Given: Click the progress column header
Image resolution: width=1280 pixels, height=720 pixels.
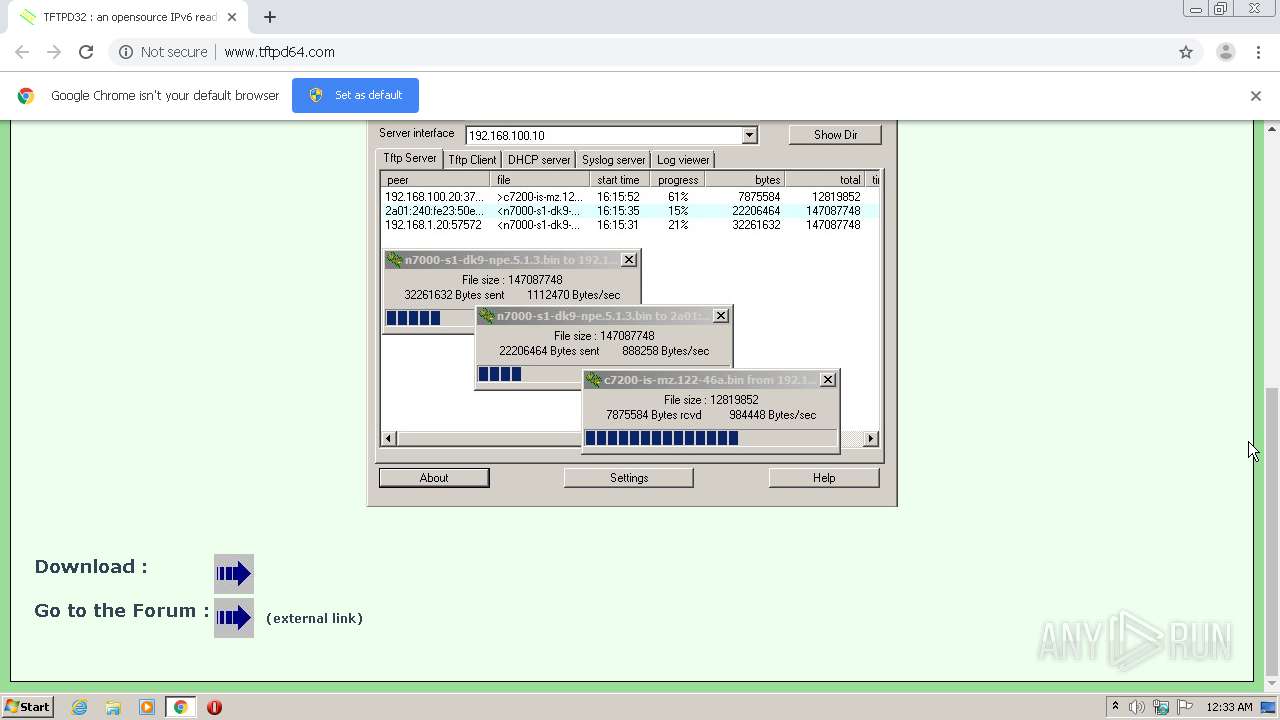Looking at the screenshot, I should [x=678, y=180].
